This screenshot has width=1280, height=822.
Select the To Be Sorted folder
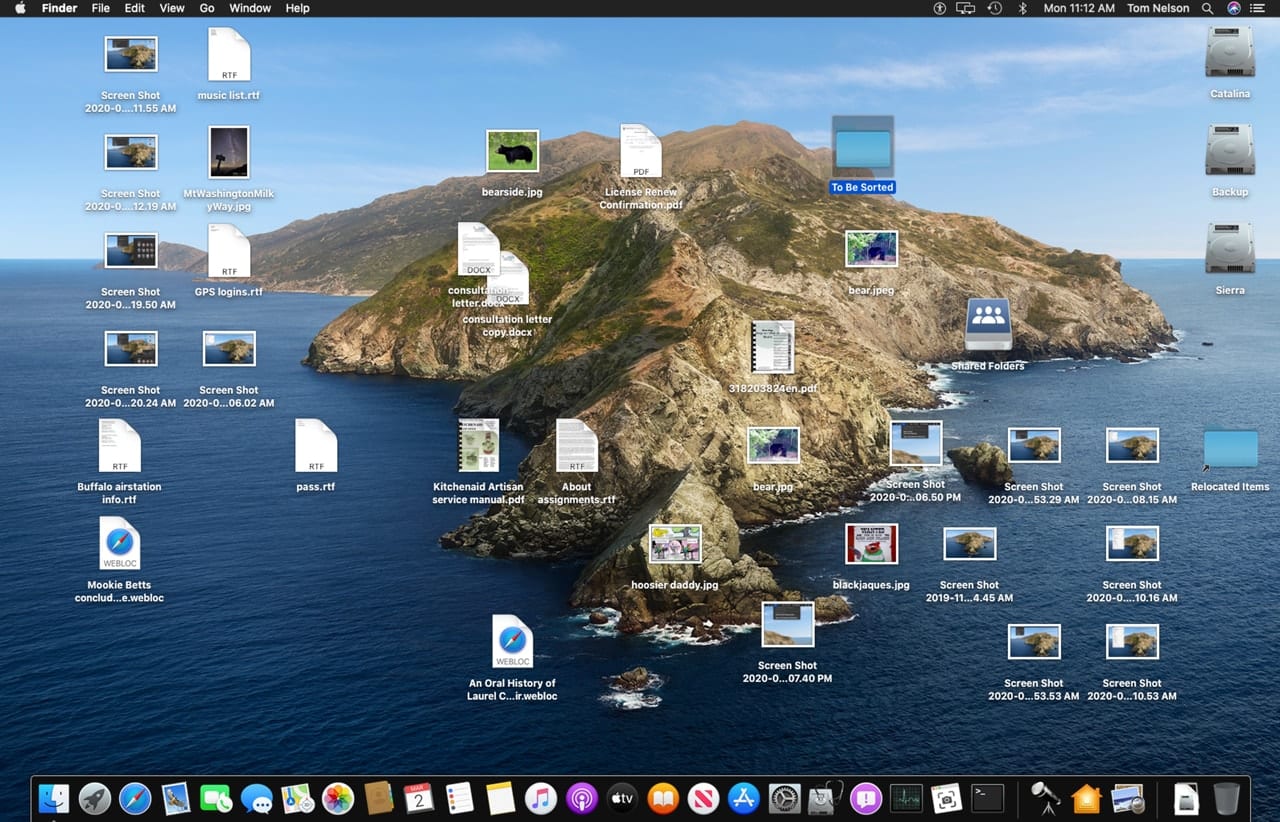coord(862,150)
